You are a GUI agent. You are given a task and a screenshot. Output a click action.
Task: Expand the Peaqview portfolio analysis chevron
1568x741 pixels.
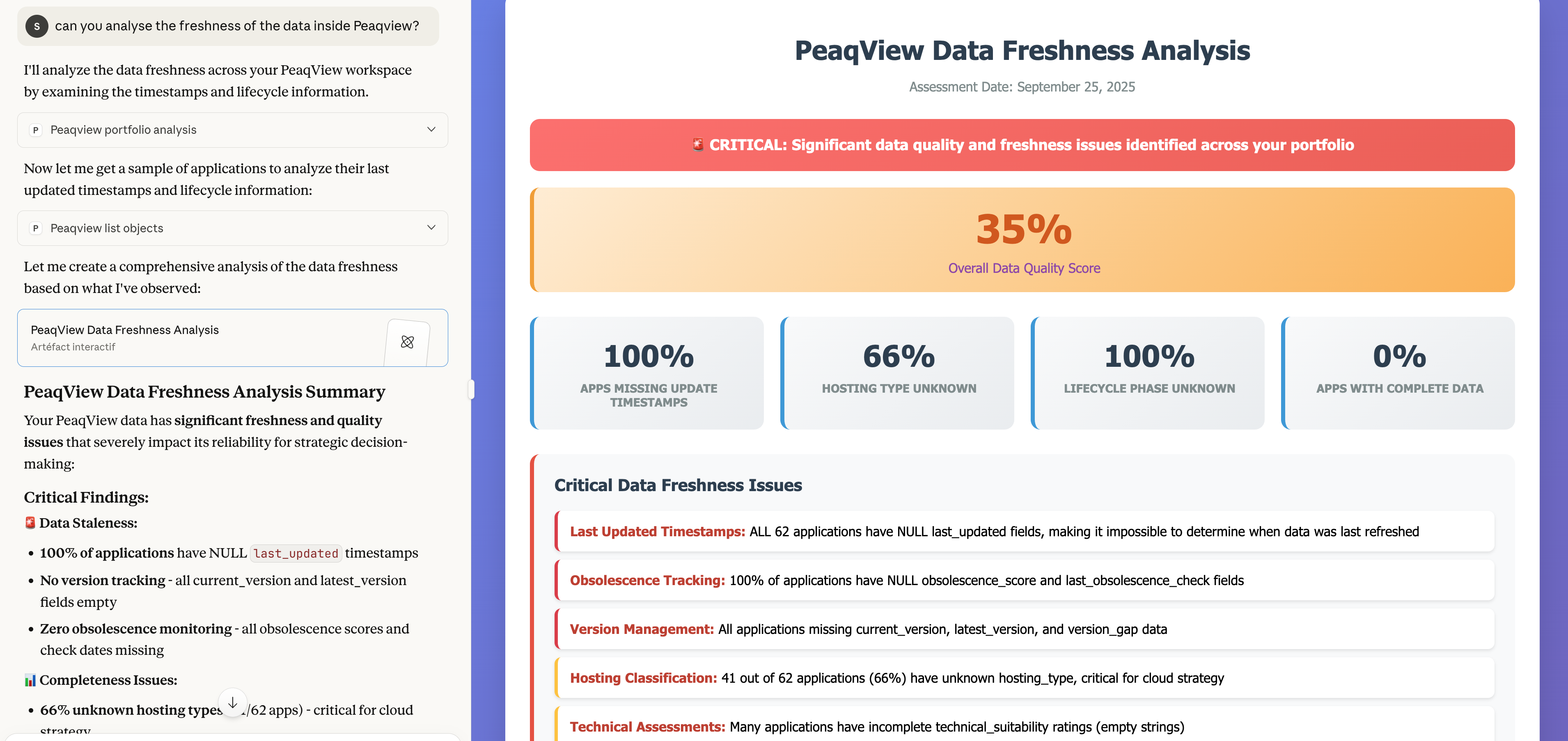click(431, 130)
